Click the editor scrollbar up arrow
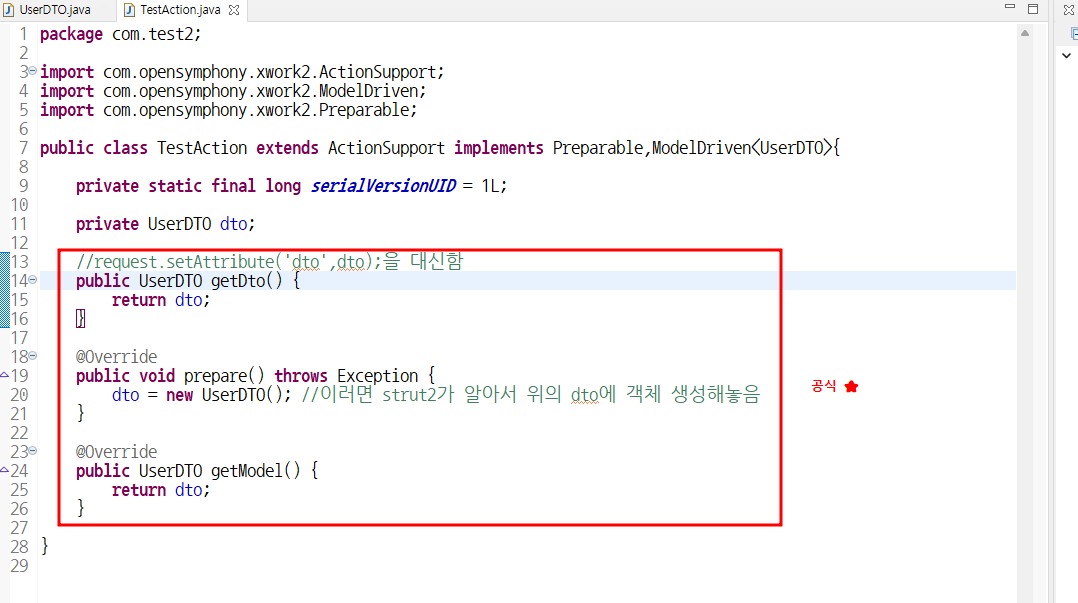 [1025, 33]
